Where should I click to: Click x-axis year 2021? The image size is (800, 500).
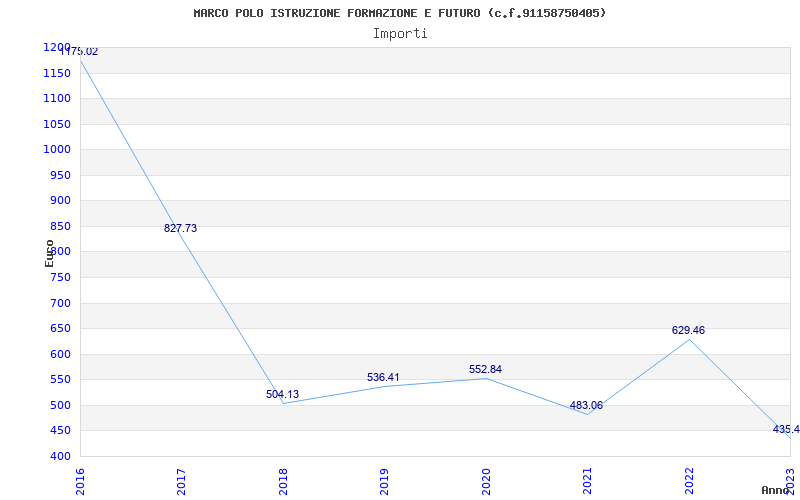coord(587,482)
